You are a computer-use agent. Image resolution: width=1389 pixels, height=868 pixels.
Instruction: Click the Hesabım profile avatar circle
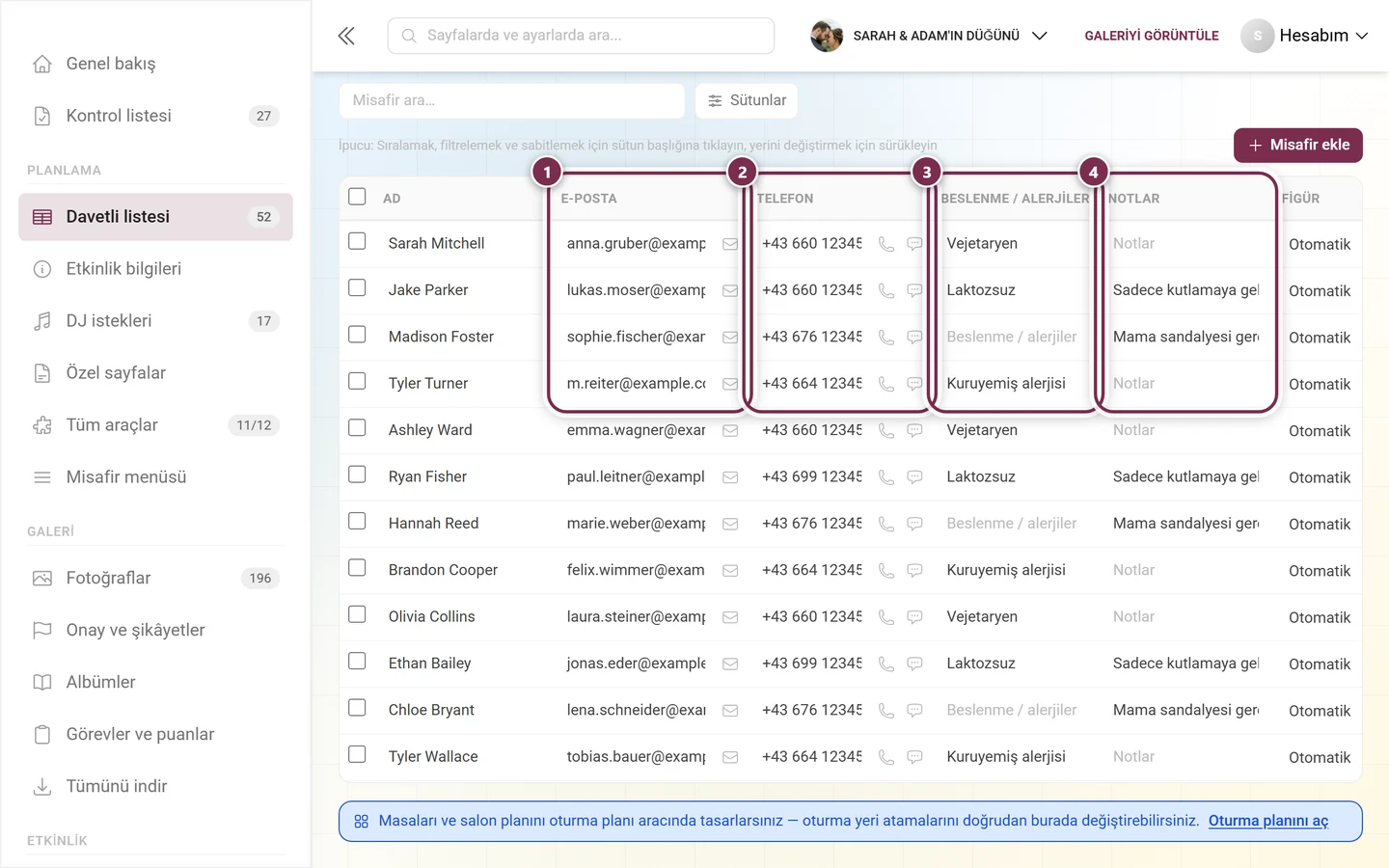[1257, 36]
